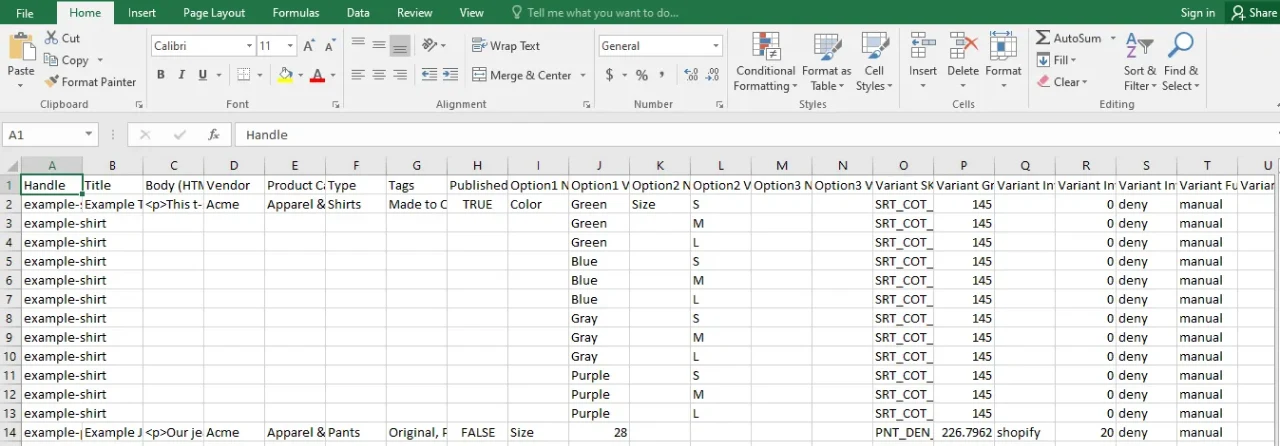Toggle Bottom Align

click(400, 46)
